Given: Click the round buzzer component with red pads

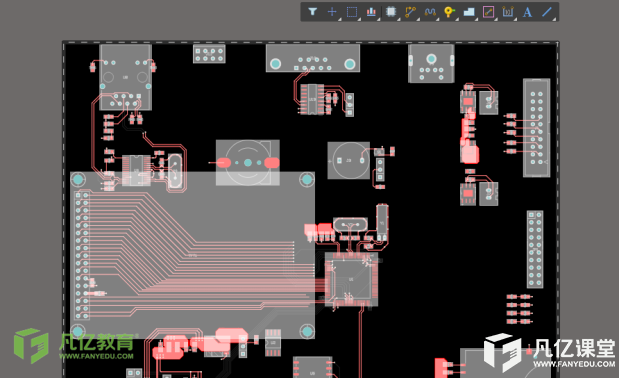Looking at the screenshot, I should point(248,162).
